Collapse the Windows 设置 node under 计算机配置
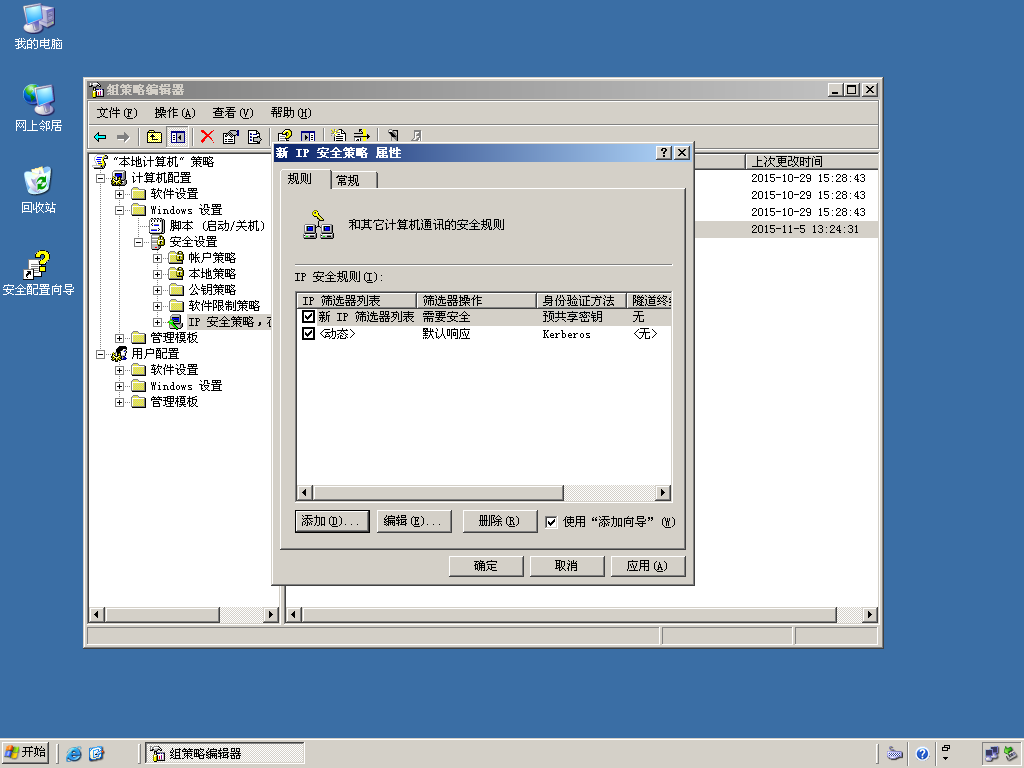The width and height of the screenshot is (1024, 768). click(x=120, y=210)
